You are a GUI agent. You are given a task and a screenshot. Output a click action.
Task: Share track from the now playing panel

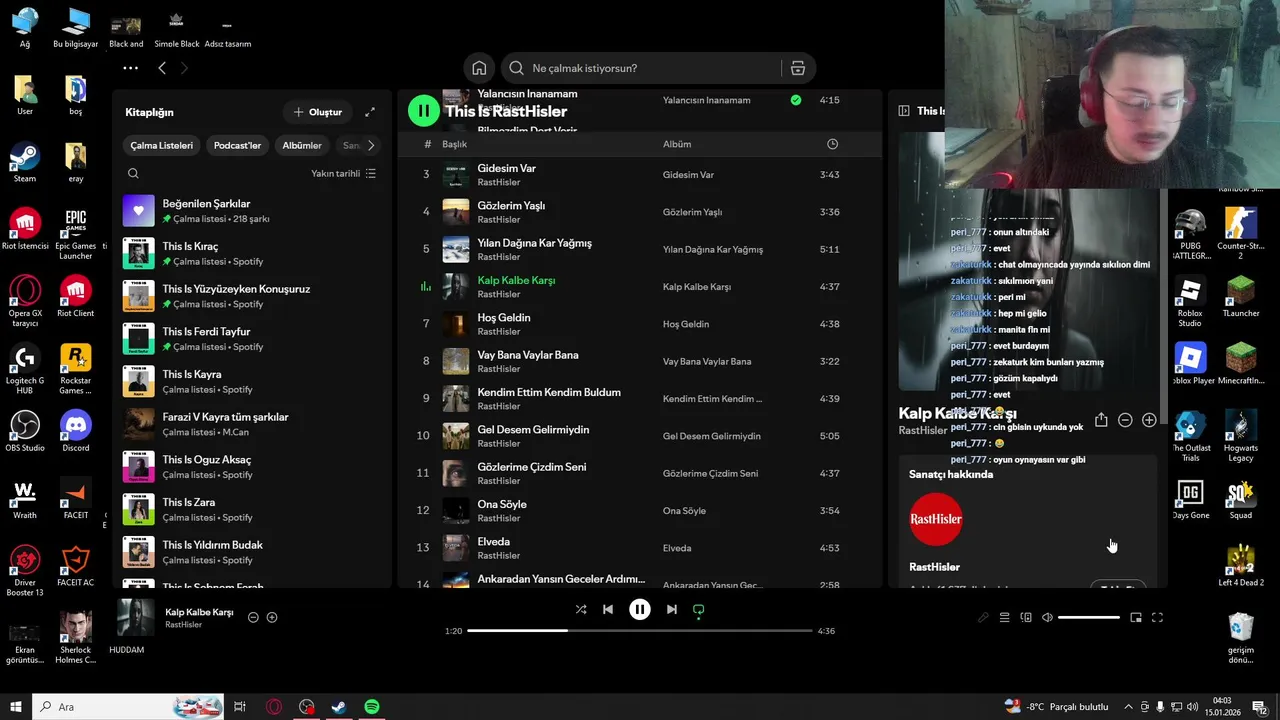[x=1101, y=421]
